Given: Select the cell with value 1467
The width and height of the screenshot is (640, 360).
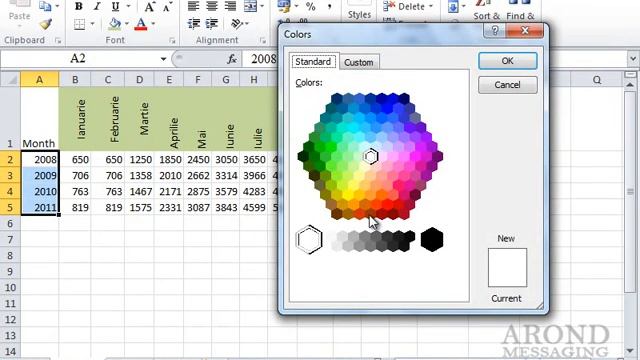Looking at the screenshot, I should 140,191.
